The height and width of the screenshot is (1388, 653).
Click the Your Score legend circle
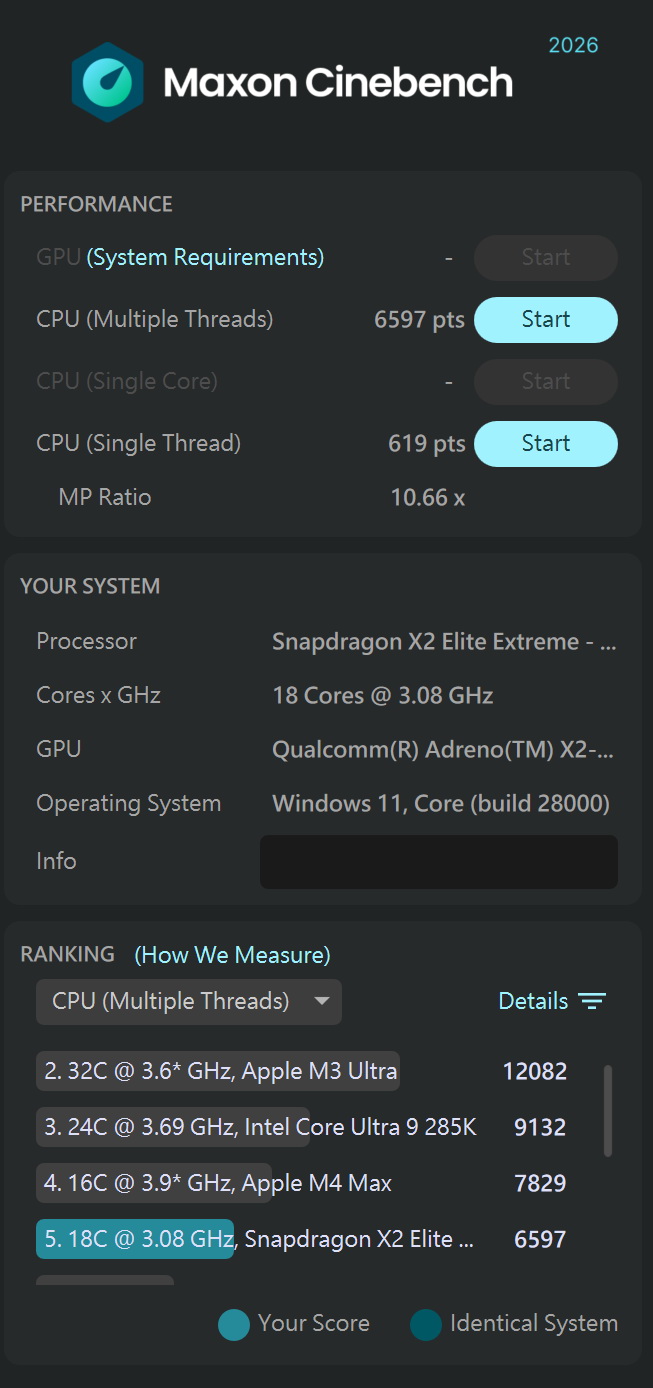pyautogui.click(x=233, y=1324)
